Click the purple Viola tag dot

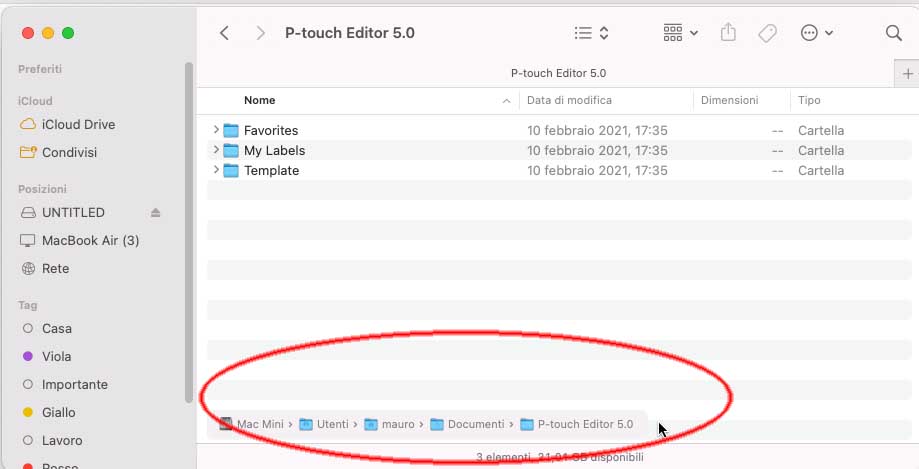(28, 356)
